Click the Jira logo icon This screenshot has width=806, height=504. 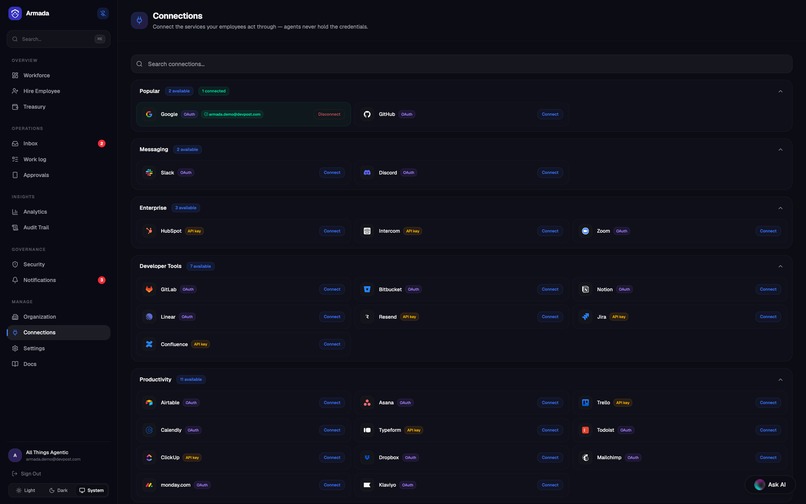pyautogui.click(x=585, y=317)
